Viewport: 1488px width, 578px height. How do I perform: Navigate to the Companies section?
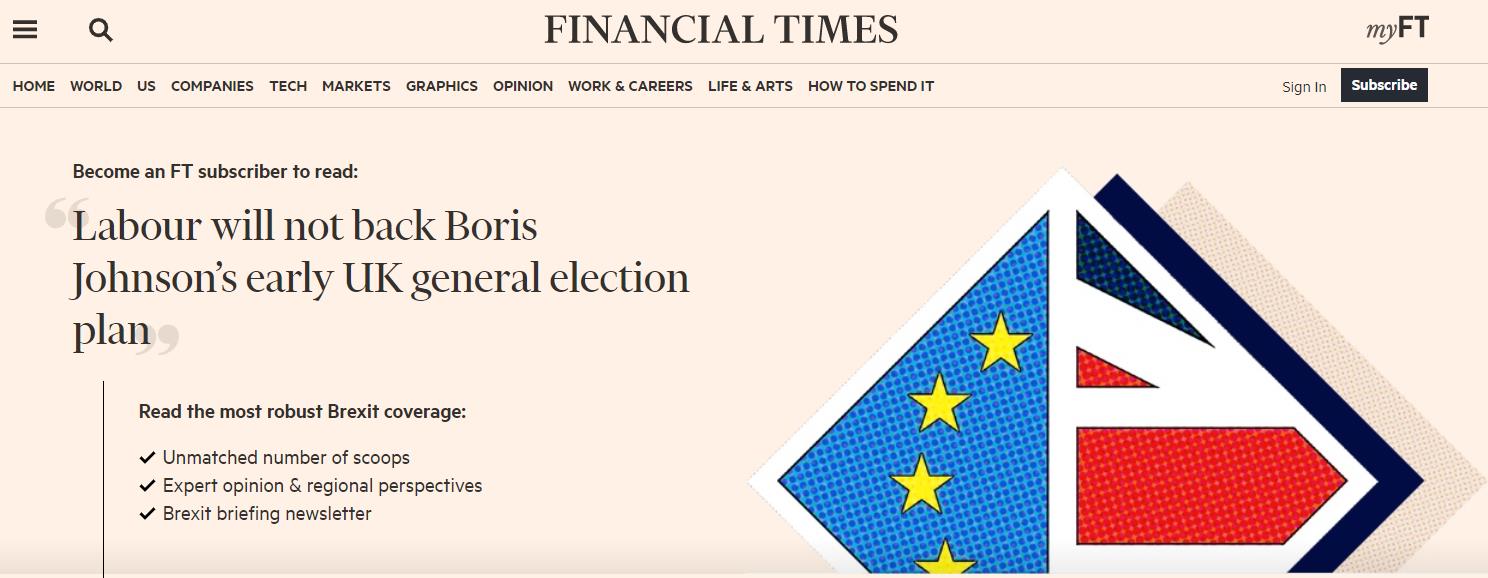pos(212,86)
